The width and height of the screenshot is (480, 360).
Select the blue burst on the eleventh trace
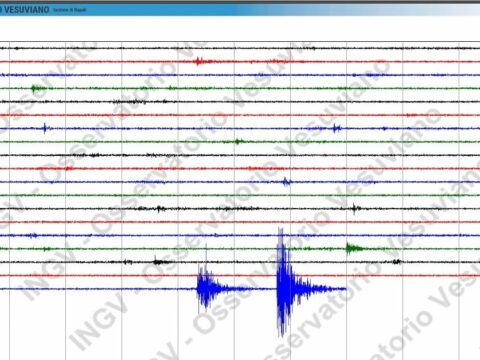286,182
